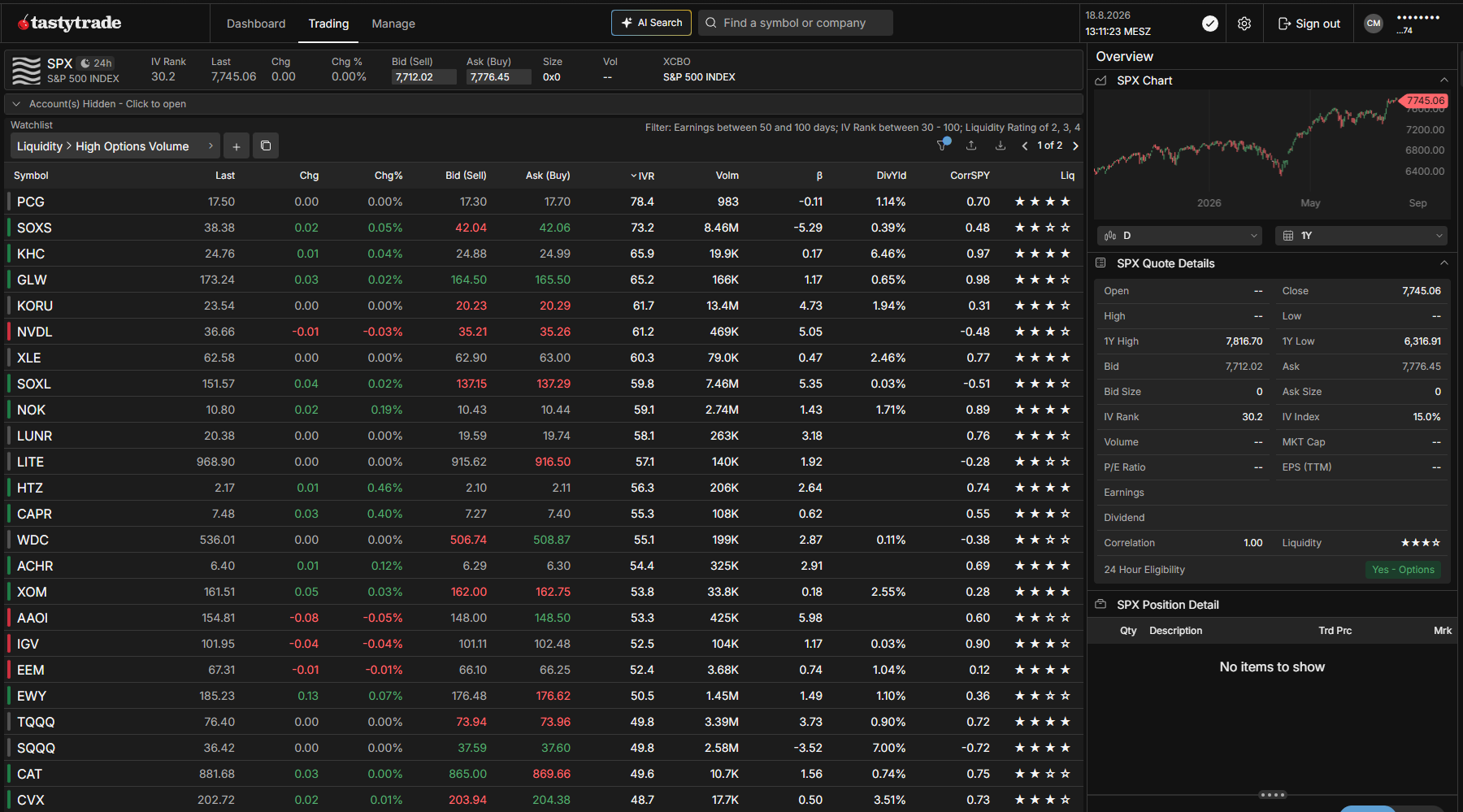This screenshot has width=1463, height=812.
Task: Click the panel resize handle dots
Action: (1272, 795)
